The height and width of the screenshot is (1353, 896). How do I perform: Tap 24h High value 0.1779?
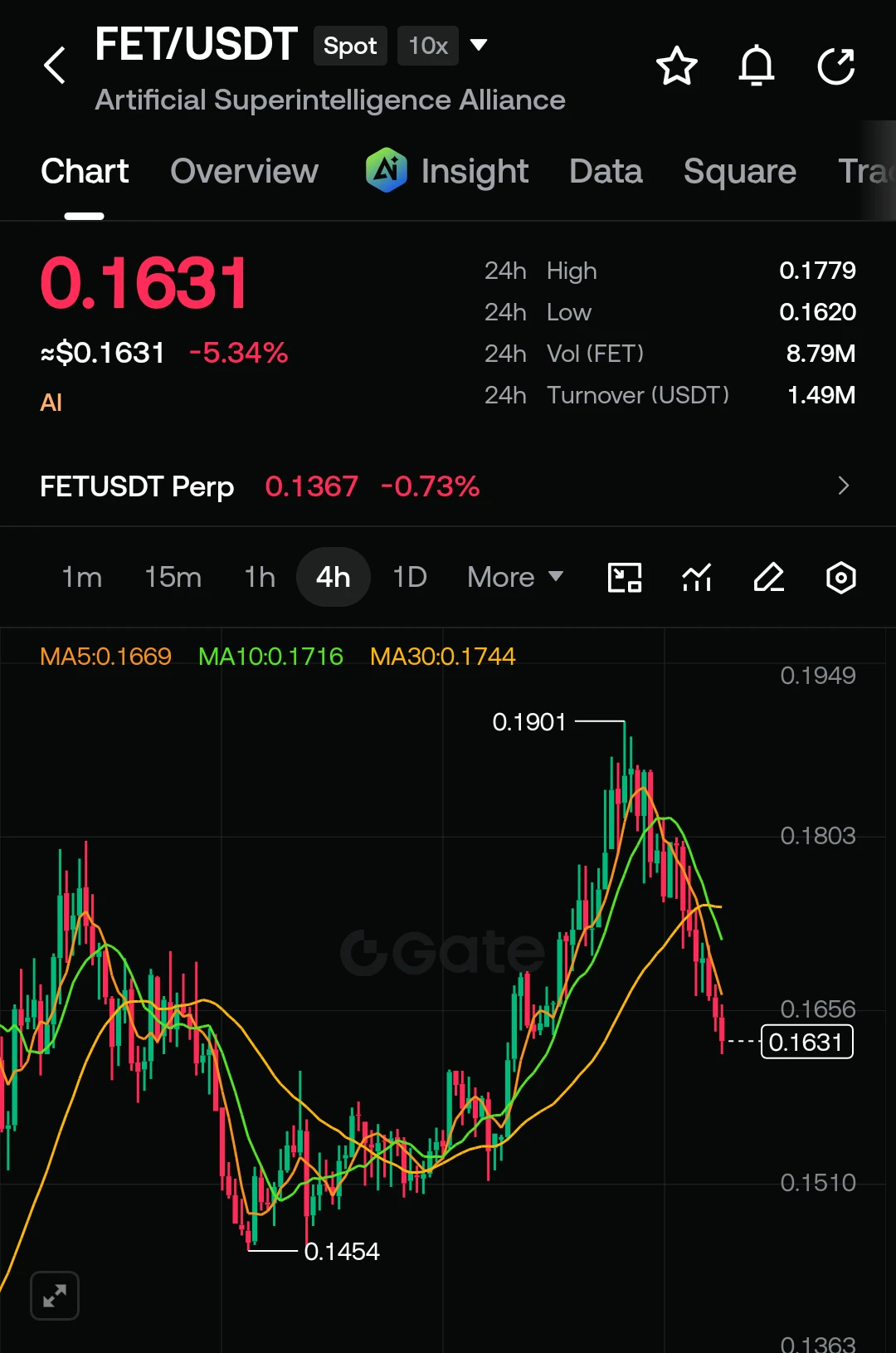click(x=817, y=271)
